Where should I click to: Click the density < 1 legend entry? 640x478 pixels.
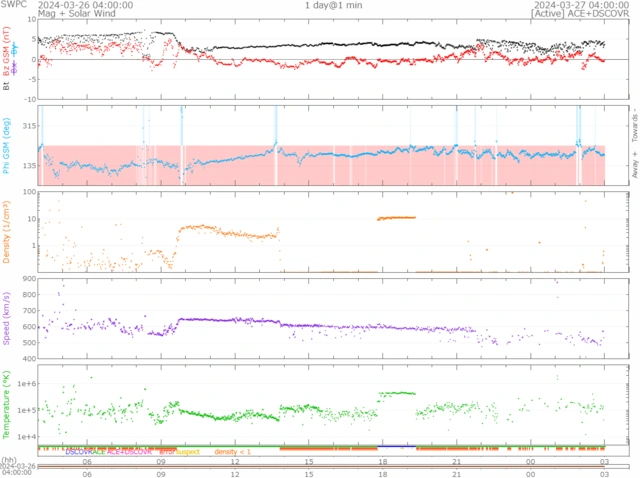coord(232,452)
